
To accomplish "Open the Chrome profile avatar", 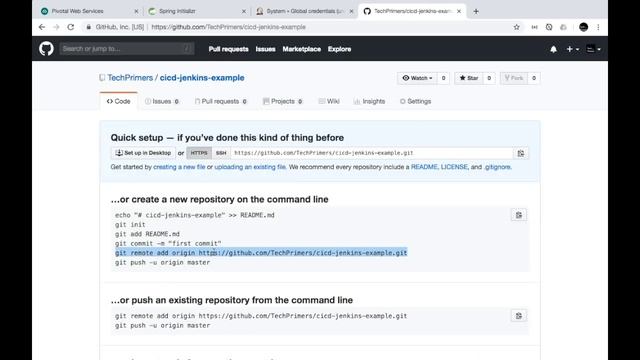I will tap(583, 27).
